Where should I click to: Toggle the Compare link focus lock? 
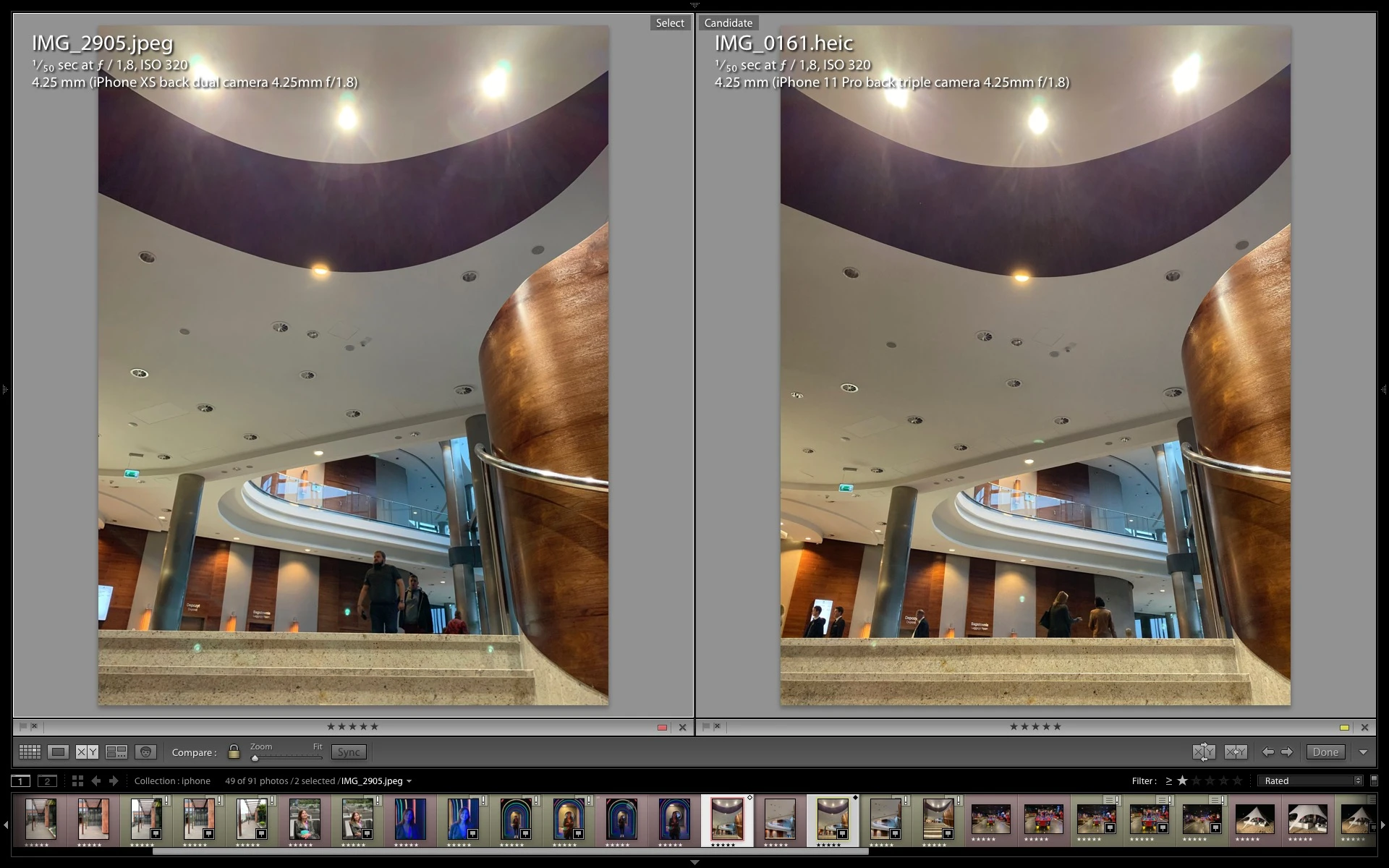pos(234,752)
